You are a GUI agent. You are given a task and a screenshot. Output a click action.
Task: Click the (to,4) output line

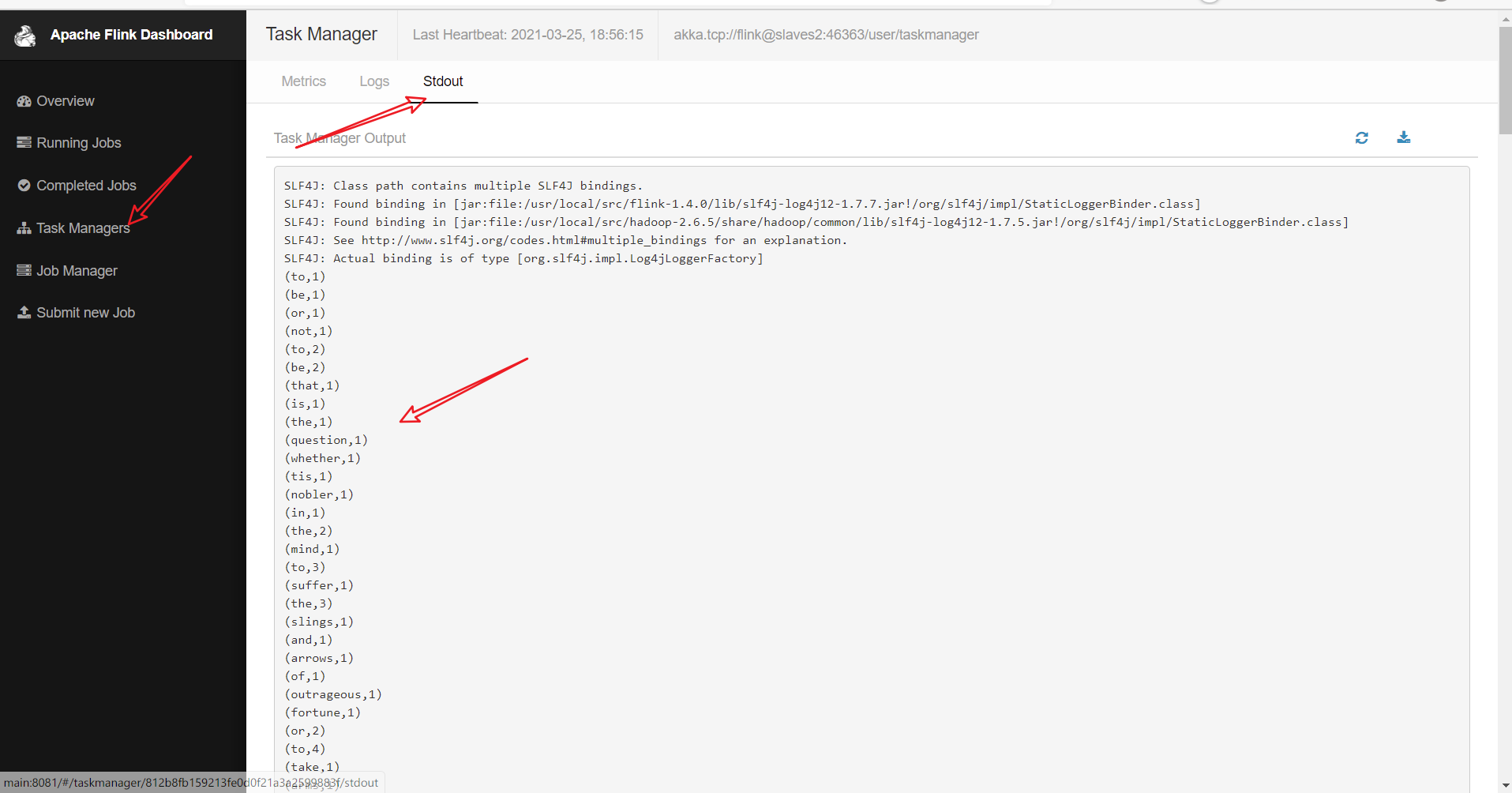(x=305, y=749)
